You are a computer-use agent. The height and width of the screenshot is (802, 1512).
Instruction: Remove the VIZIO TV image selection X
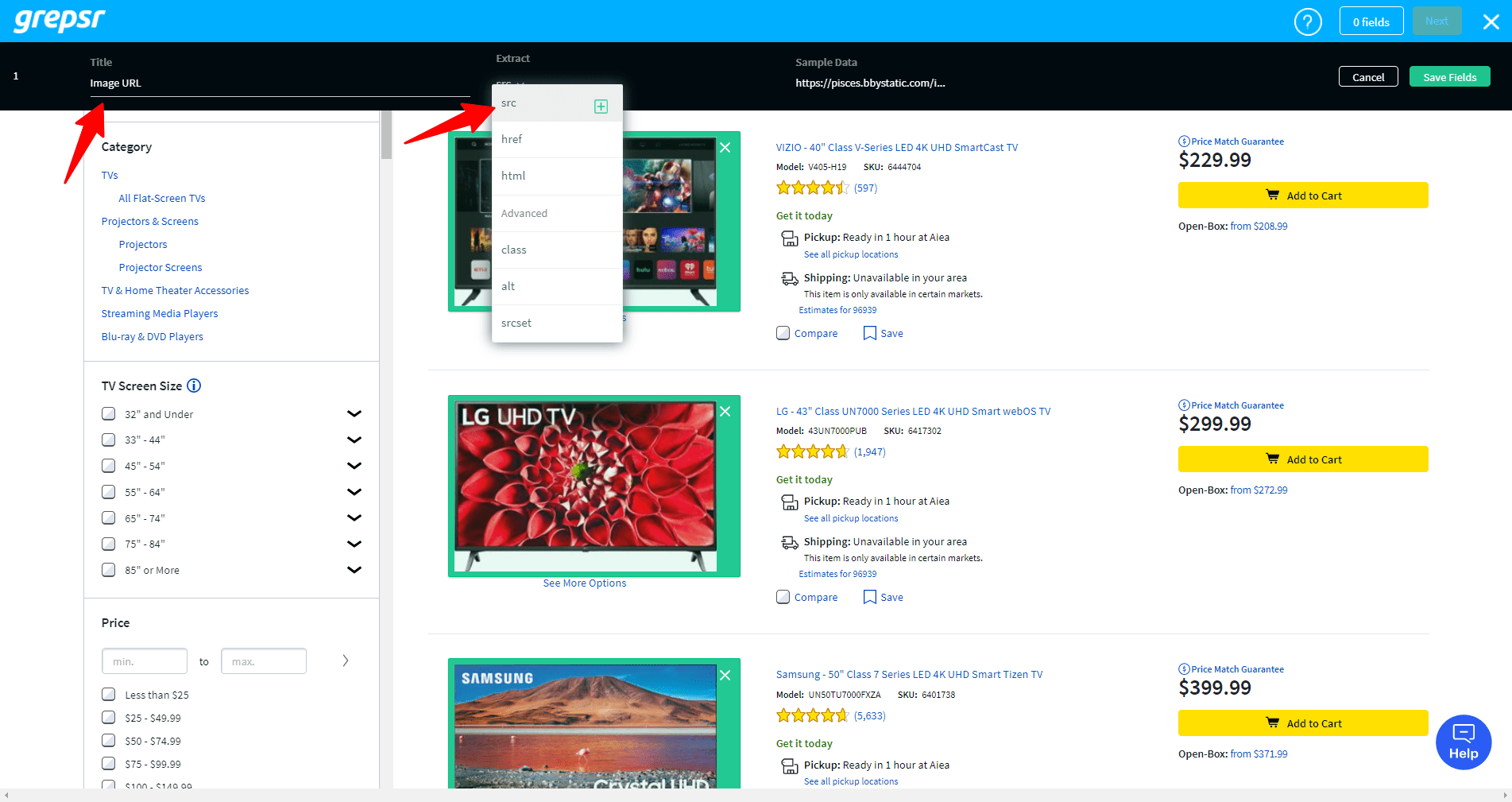pyautogui.click(x=725, y=148)
